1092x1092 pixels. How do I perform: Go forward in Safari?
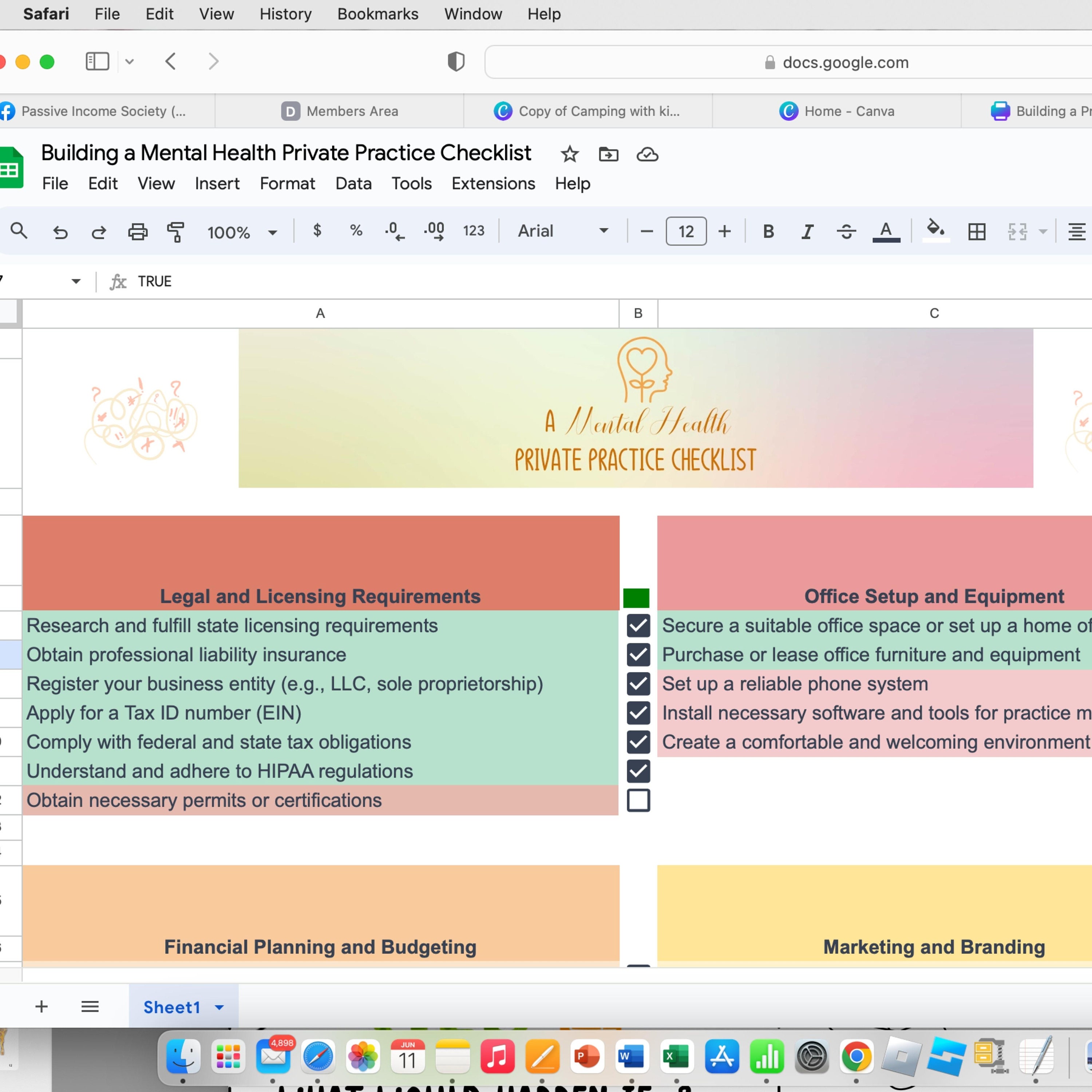(213, 61)
